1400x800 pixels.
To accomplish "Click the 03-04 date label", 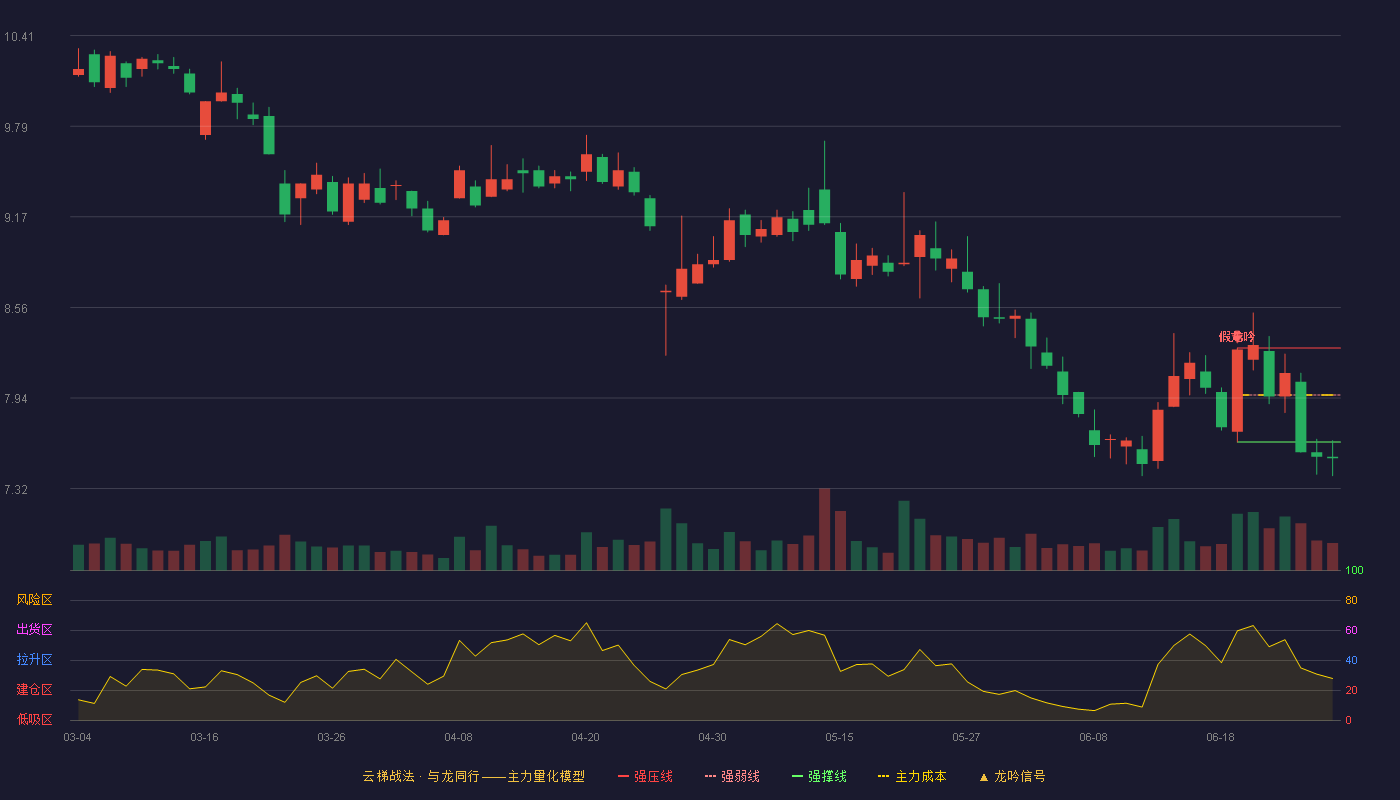I will 77,737.
